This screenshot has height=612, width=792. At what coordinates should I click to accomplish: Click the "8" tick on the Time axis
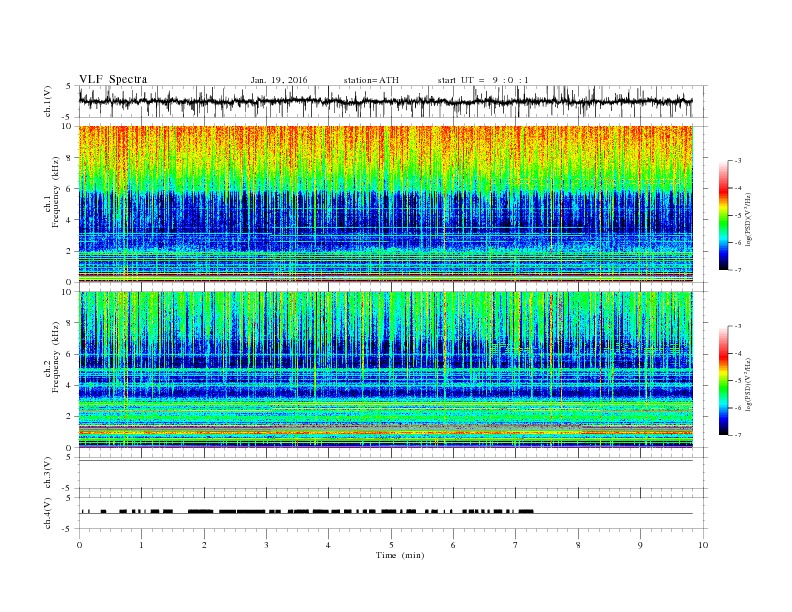click(578, 545)
